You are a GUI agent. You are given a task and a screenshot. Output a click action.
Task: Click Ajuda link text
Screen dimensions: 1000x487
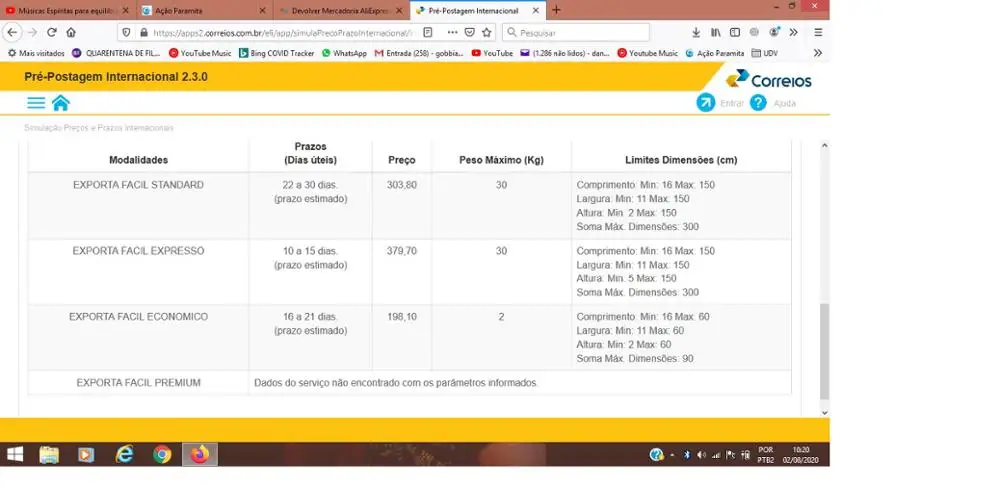tap(784, 103)
